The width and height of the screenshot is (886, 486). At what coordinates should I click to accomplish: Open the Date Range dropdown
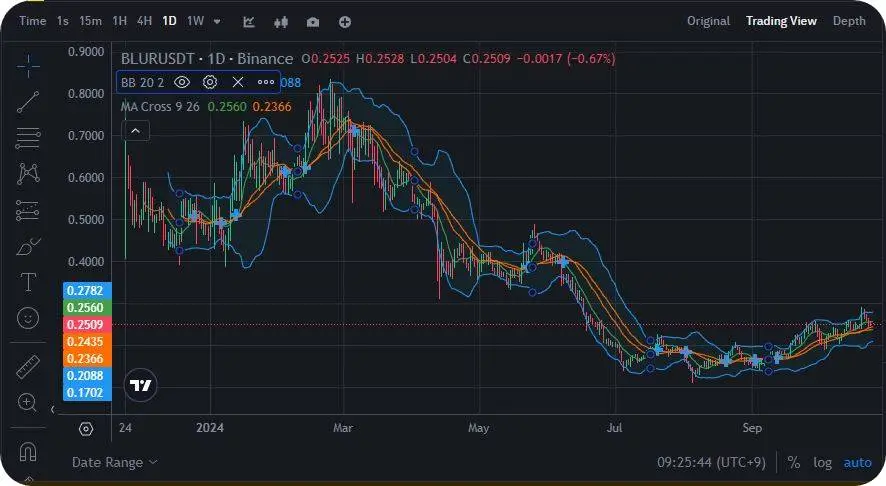(114, 463)
